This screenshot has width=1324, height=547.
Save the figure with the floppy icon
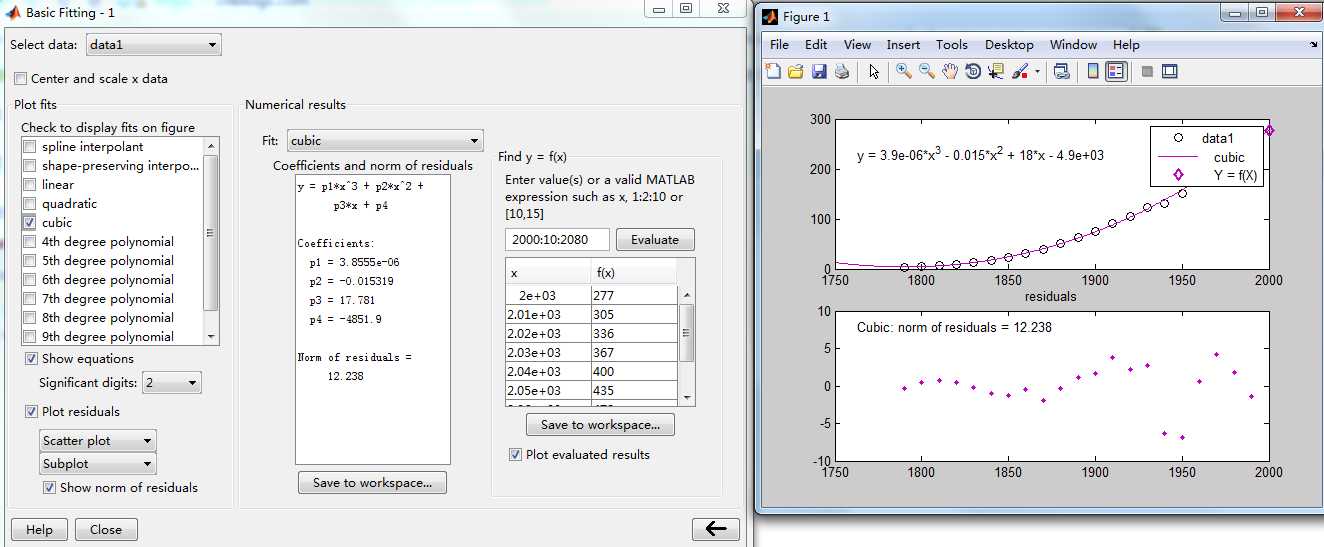coord(819,71)
